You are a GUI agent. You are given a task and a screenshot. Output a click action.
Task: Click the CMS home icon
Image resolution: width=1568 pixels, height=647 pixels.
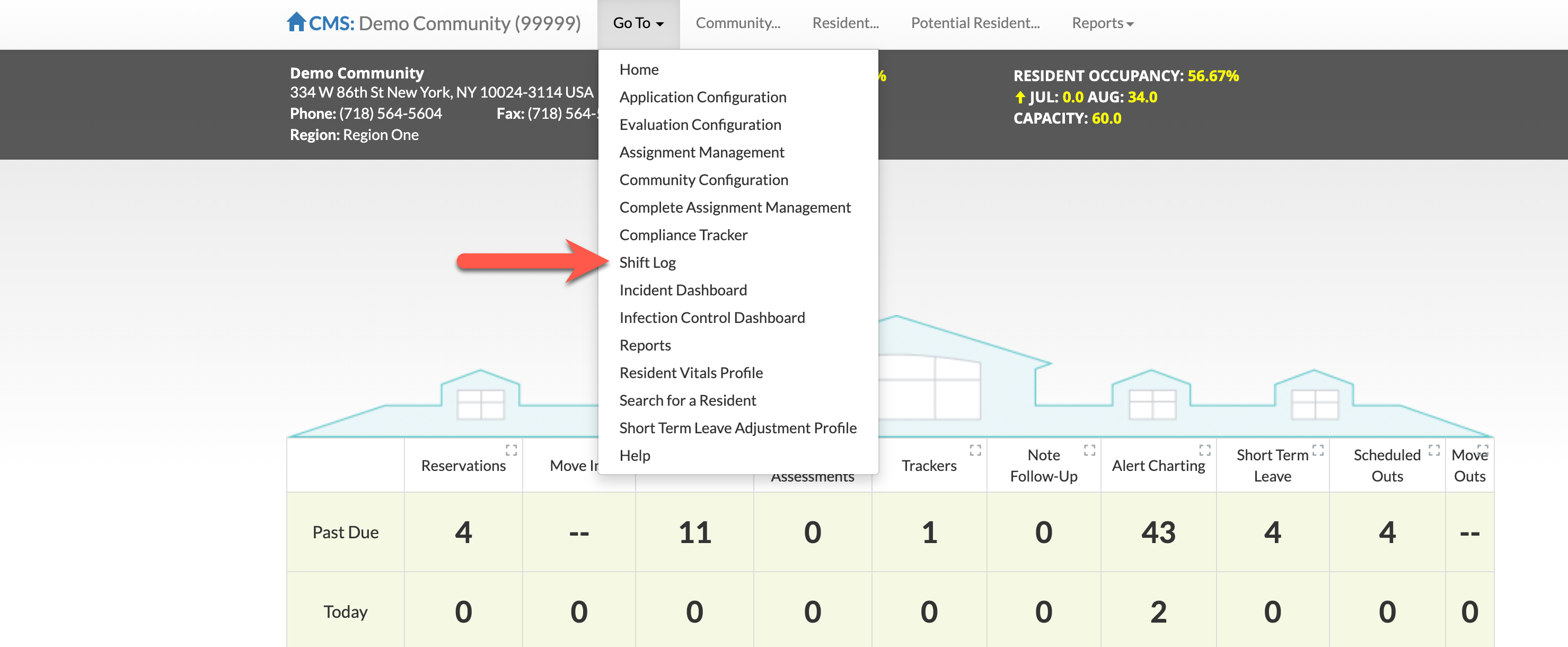pos(296,22)
